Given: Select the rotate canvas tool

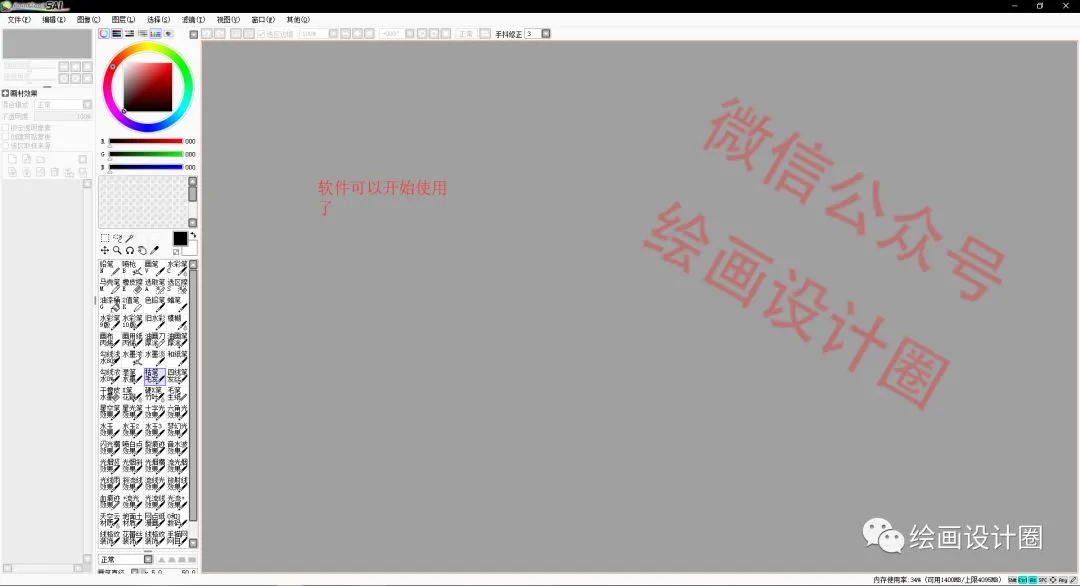Looking at the screenshot, I should [x=129, y=251].
